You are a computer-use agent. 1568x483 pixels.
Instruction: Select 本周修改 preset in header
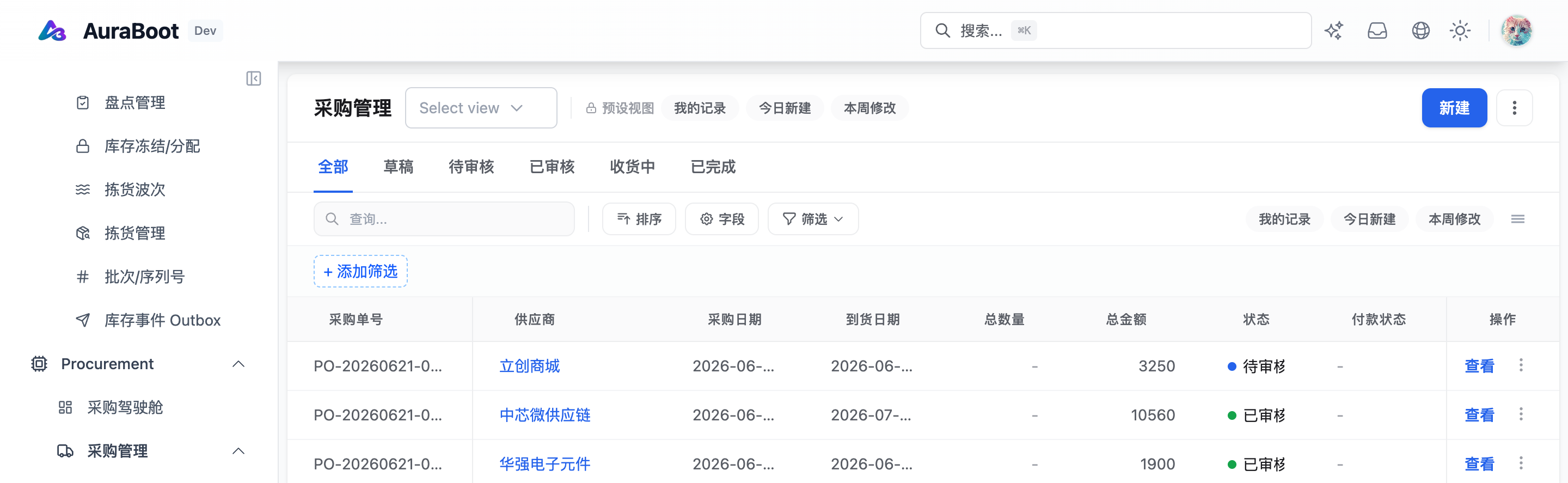click(870, 108)
